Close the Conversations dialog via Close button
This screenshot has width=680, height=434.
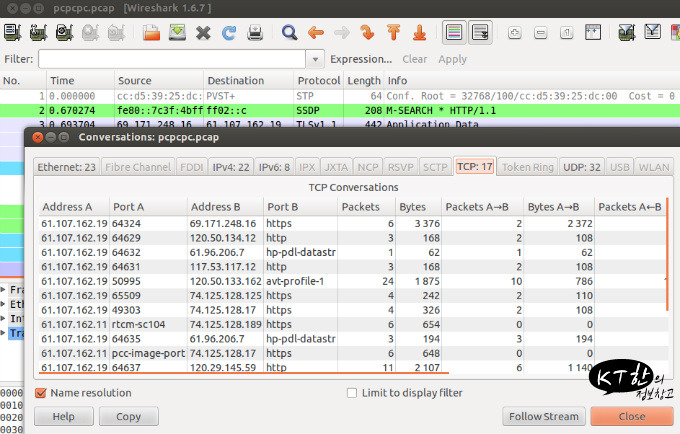(x=632, y=416)
